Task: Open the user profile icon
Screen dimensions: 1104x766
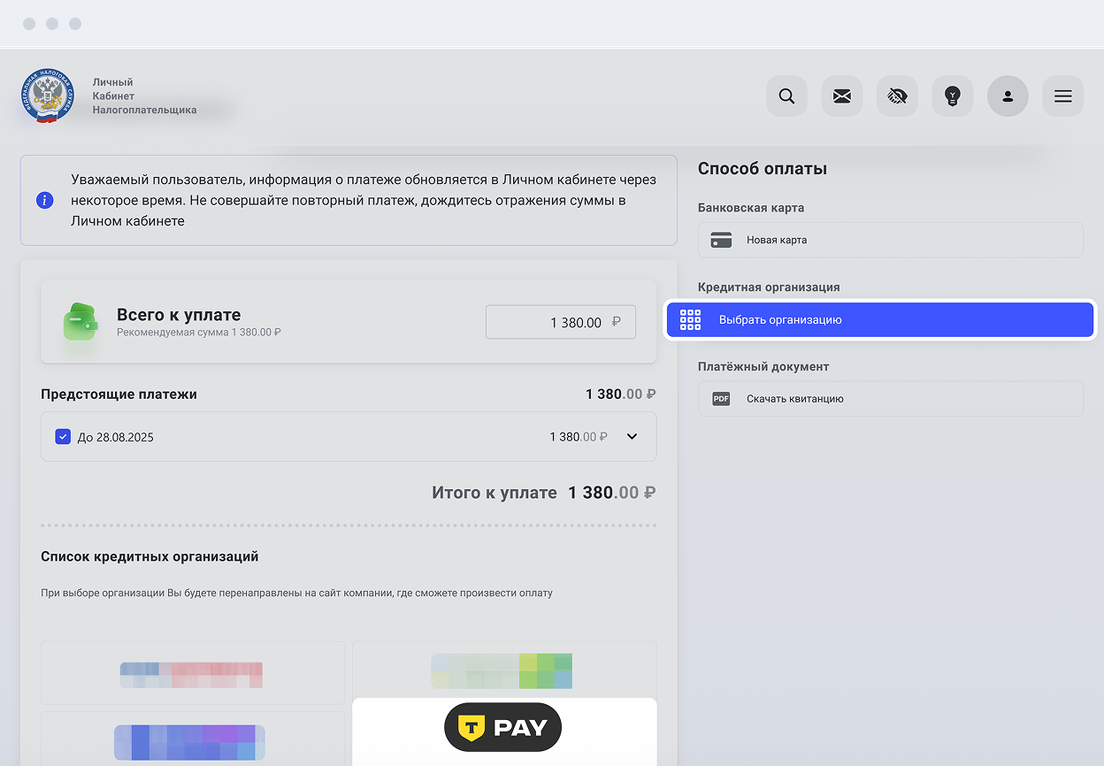Action: (x=1007, y=97)
